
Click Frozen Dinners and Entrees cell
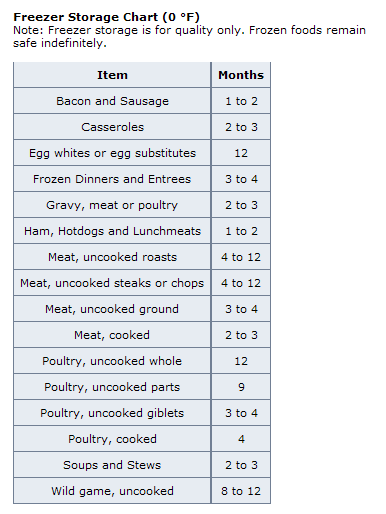click(112, 179)
